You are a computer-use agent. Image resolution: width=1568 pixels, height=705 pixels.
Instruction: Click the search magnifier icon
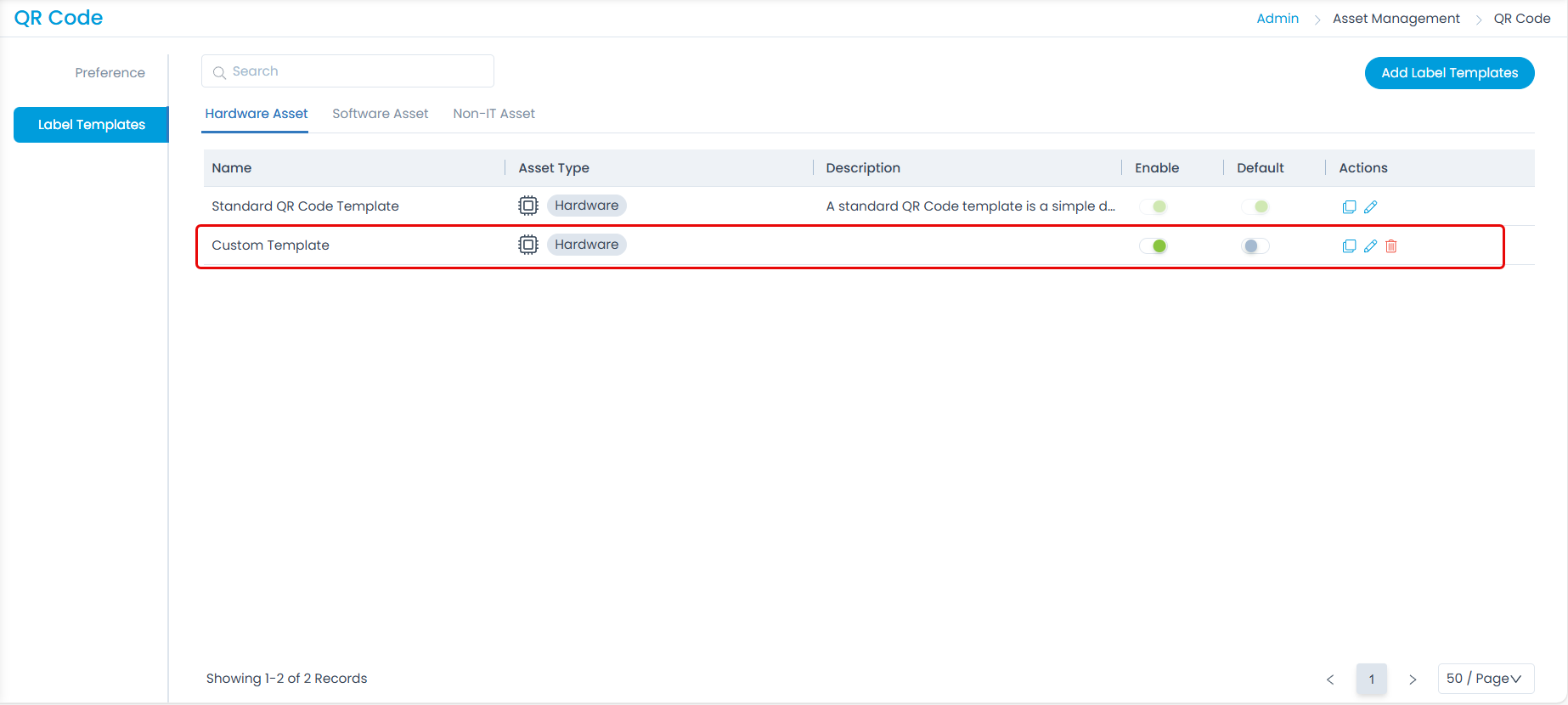tap(219, 72)
